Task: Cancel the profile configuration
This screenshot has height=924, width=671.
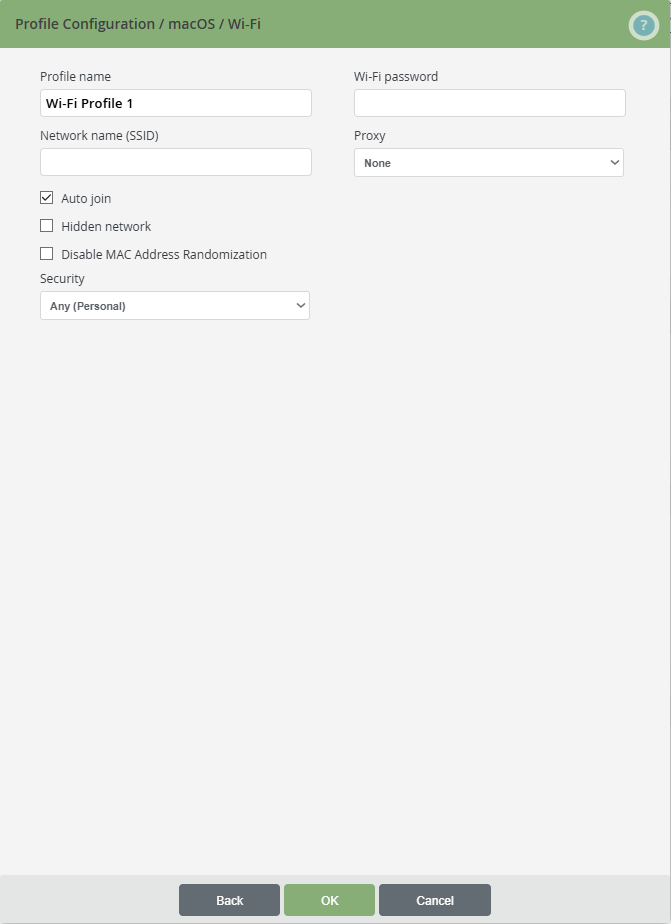Action: 434,899
